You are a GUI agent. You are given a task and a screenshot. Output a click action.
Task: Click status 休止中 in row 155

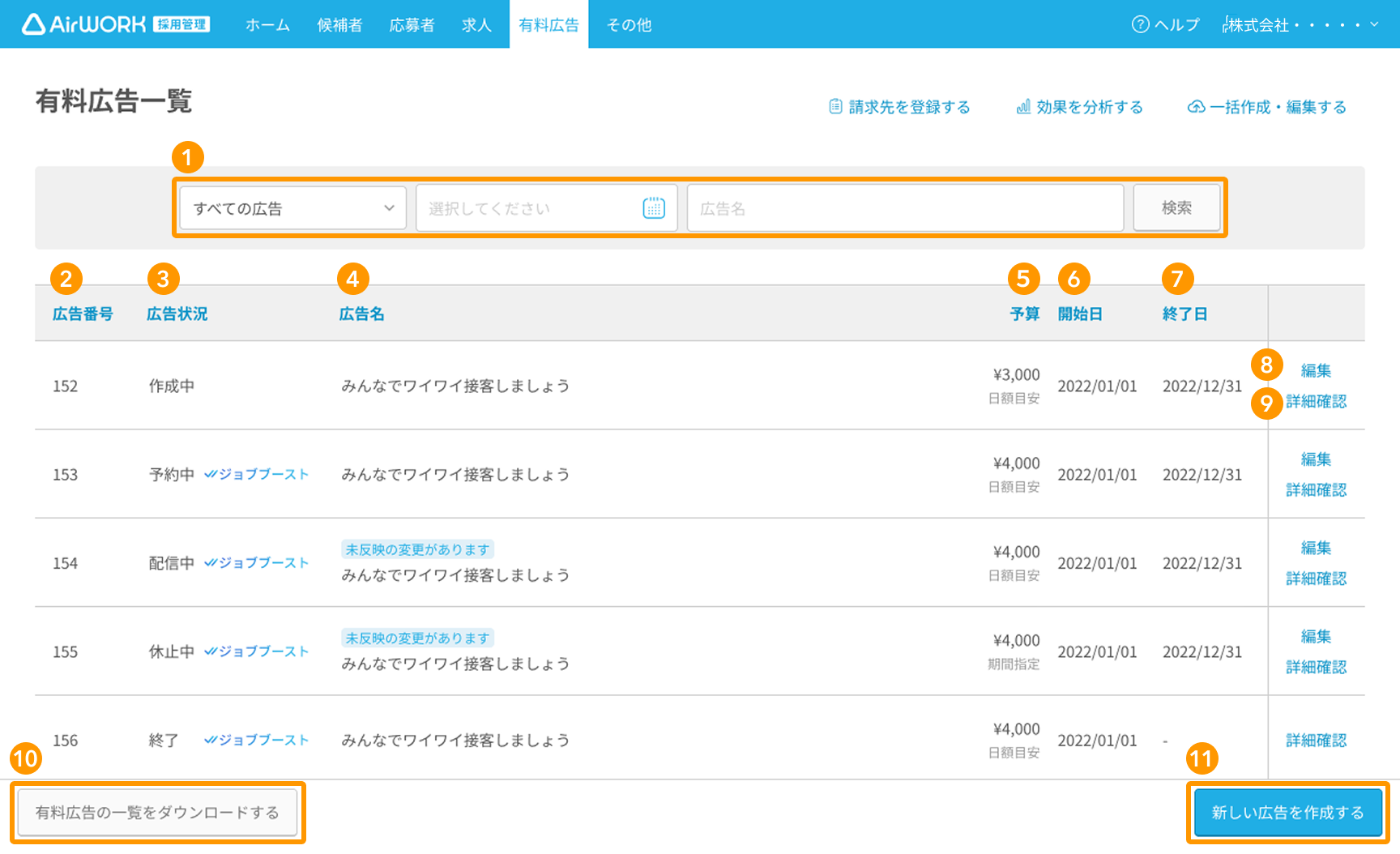(171, 651)
